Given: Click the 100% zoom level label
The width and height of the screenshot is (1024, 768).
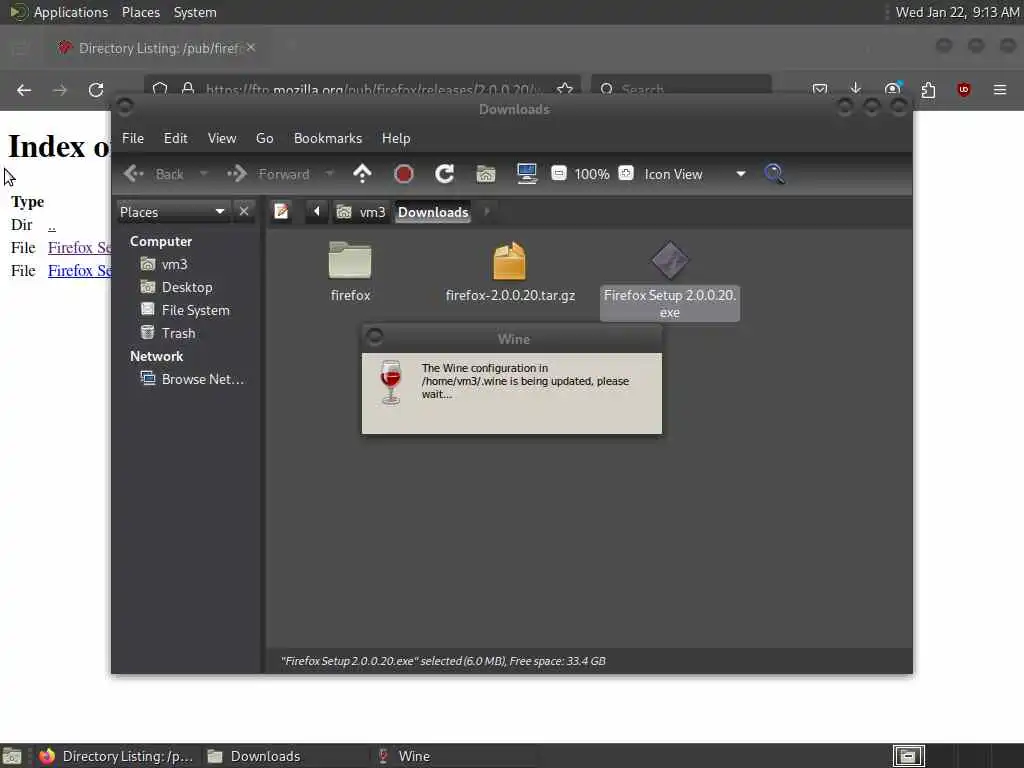Looking at the screenshot, I should (592, 174).
